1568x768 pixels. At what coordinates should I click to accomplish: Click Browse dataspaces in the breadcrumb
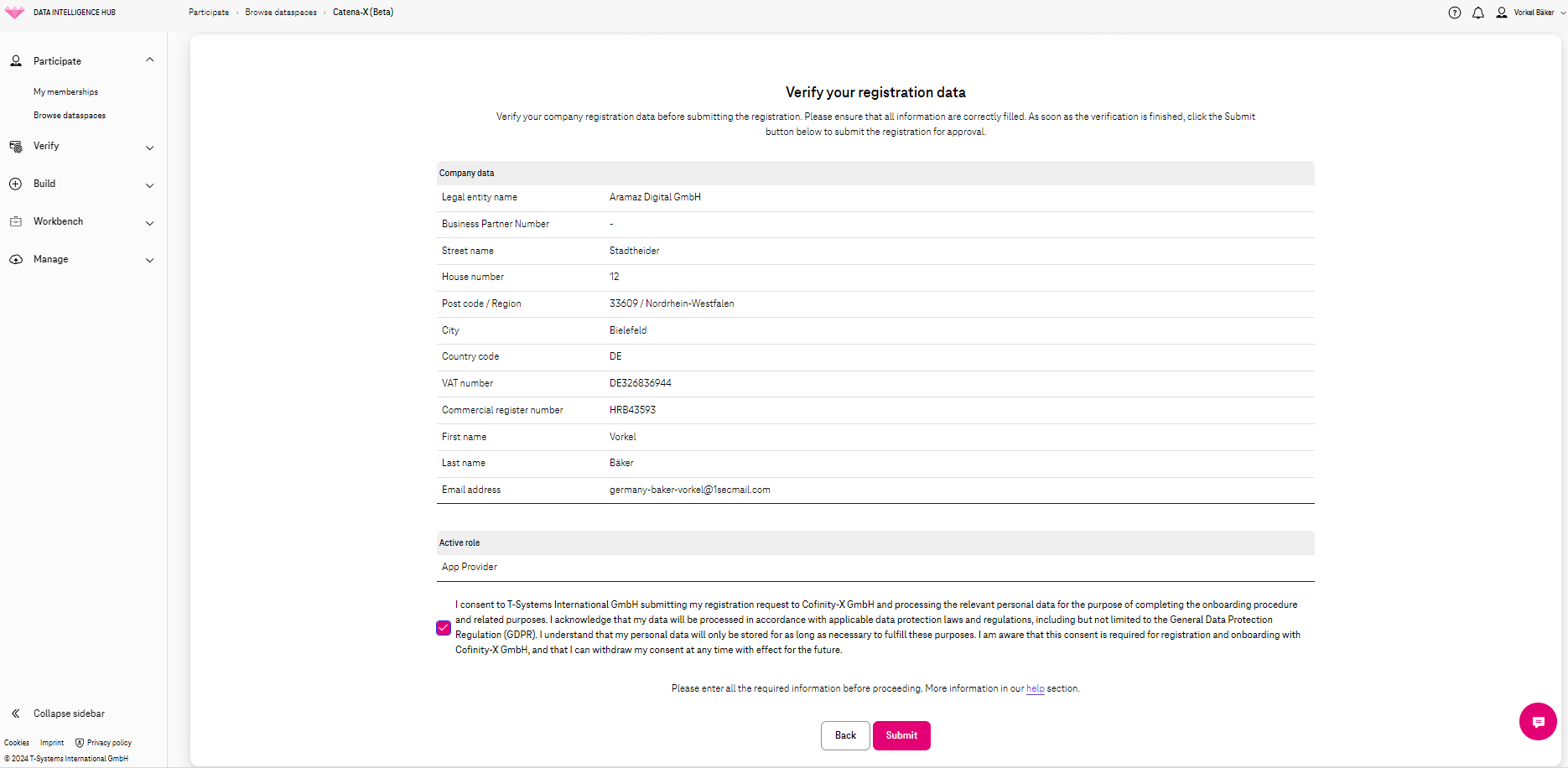pyautogui.click(x=281, y=13)
